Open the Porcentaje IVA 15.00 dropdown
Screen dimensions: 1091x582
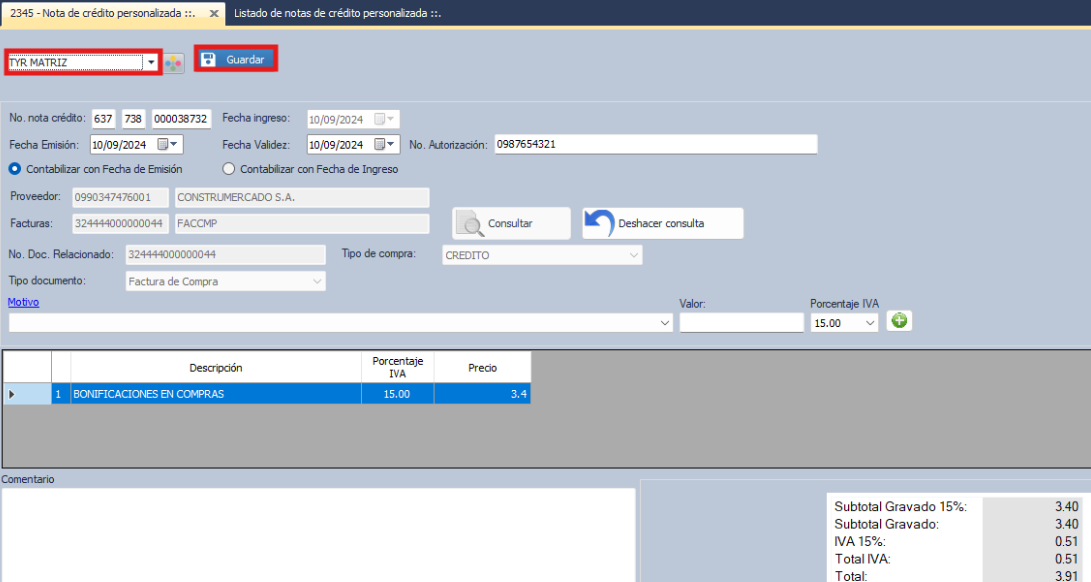point(870,323)
